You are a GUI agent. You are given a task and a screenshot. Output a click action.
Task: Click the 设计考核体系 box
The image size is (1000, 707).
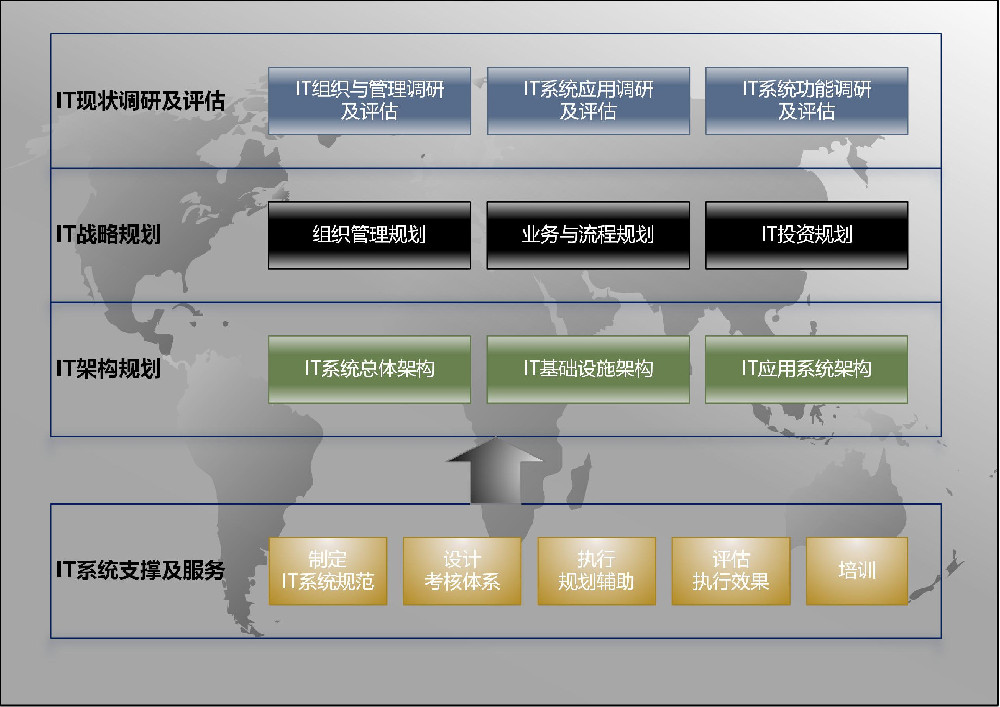[463, 571]
